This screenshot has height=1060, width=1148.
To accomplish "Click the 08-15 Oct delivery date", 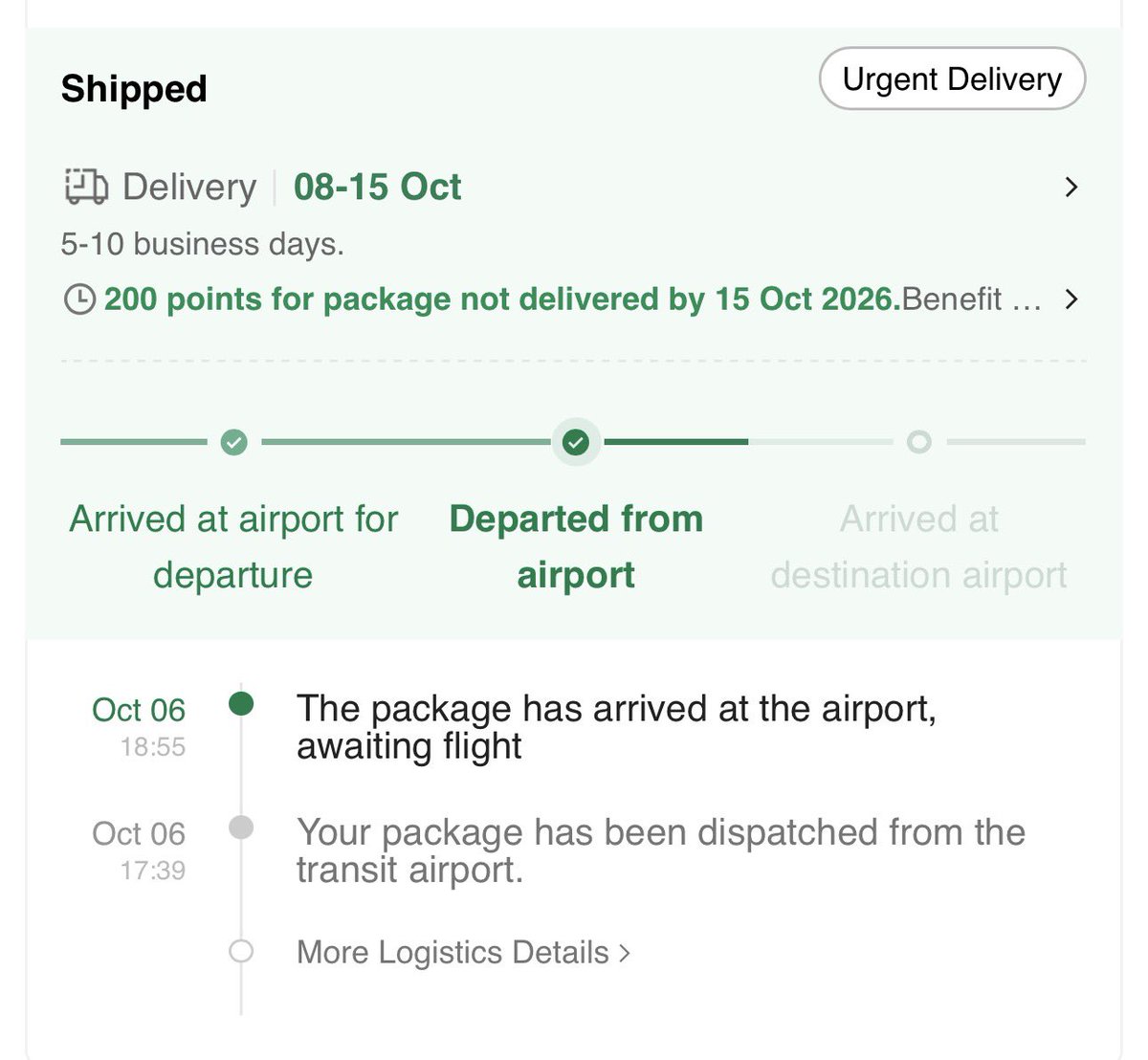I will (377, 187).
